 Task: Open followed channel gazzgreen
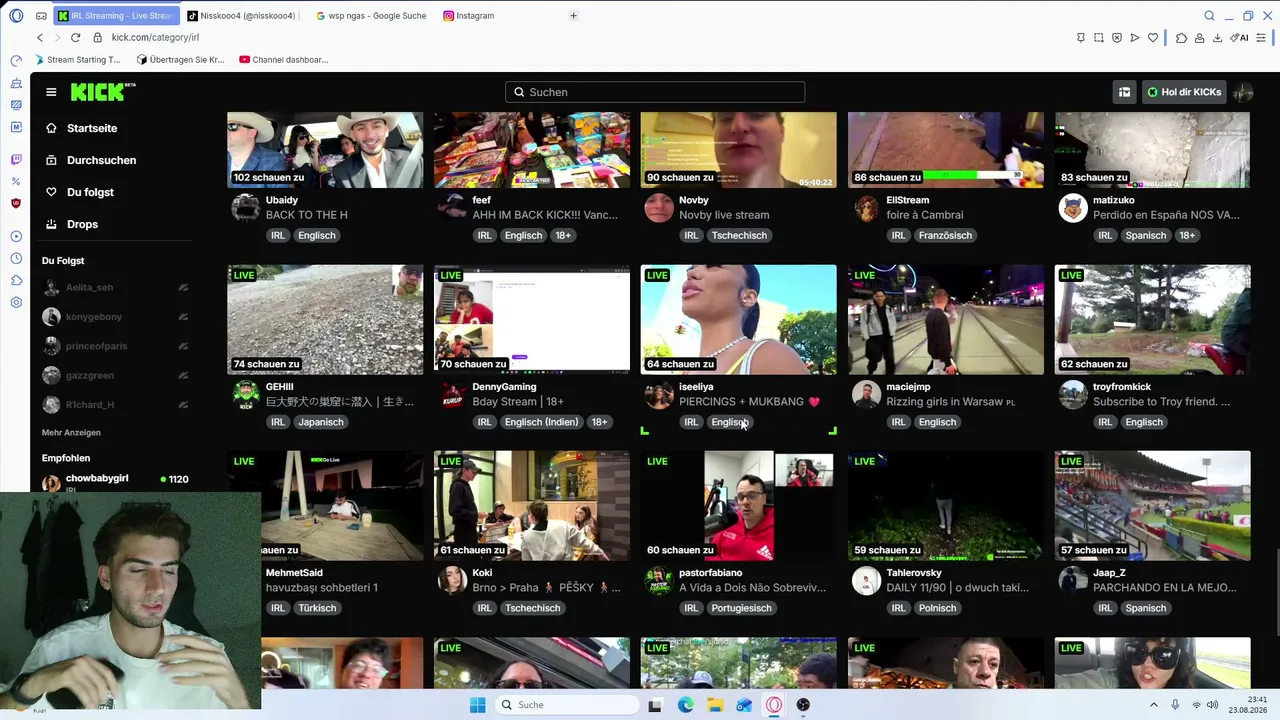coord(116,375)
